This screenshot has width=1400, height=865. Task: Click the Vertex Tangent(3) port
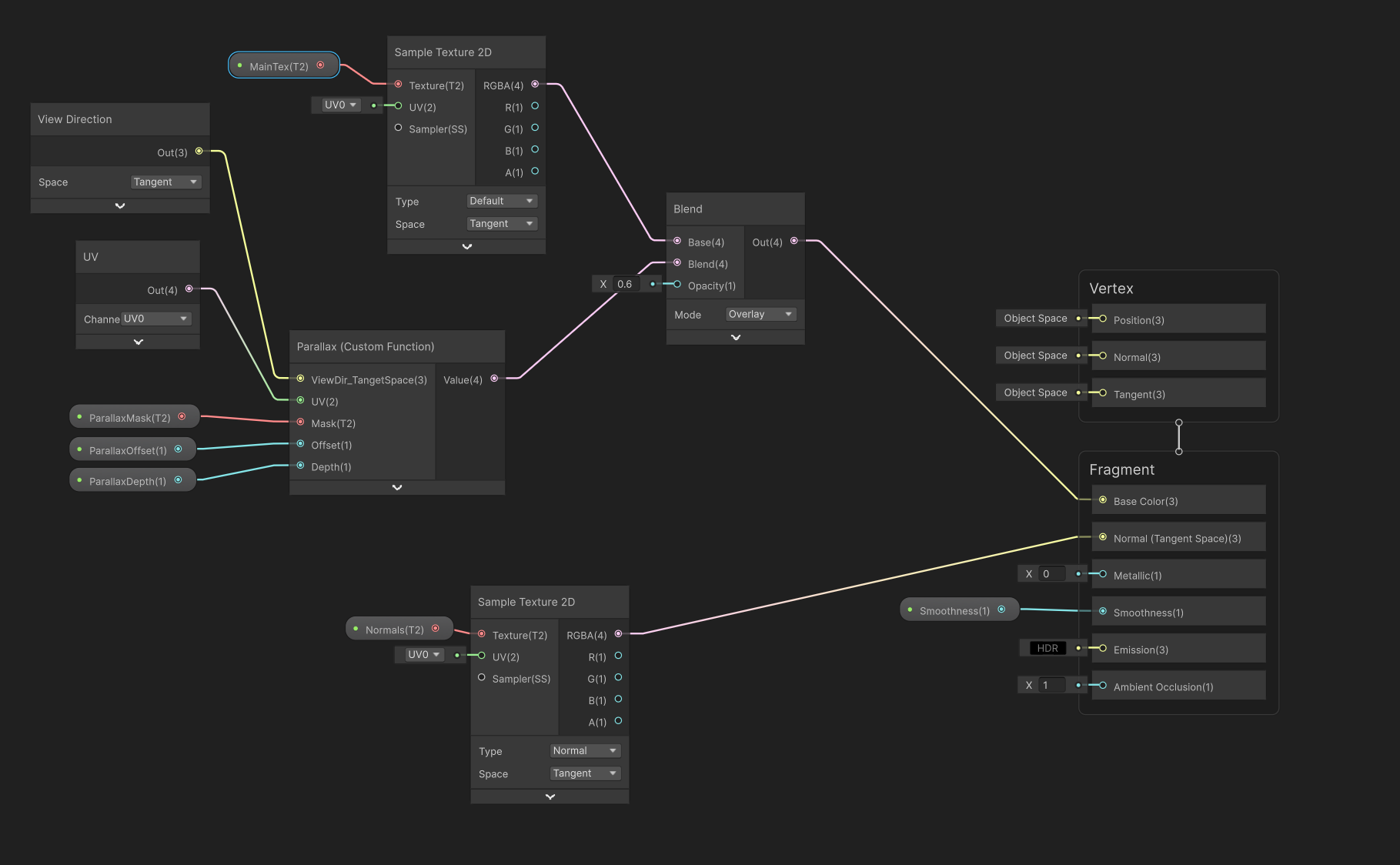point(1103,392)
